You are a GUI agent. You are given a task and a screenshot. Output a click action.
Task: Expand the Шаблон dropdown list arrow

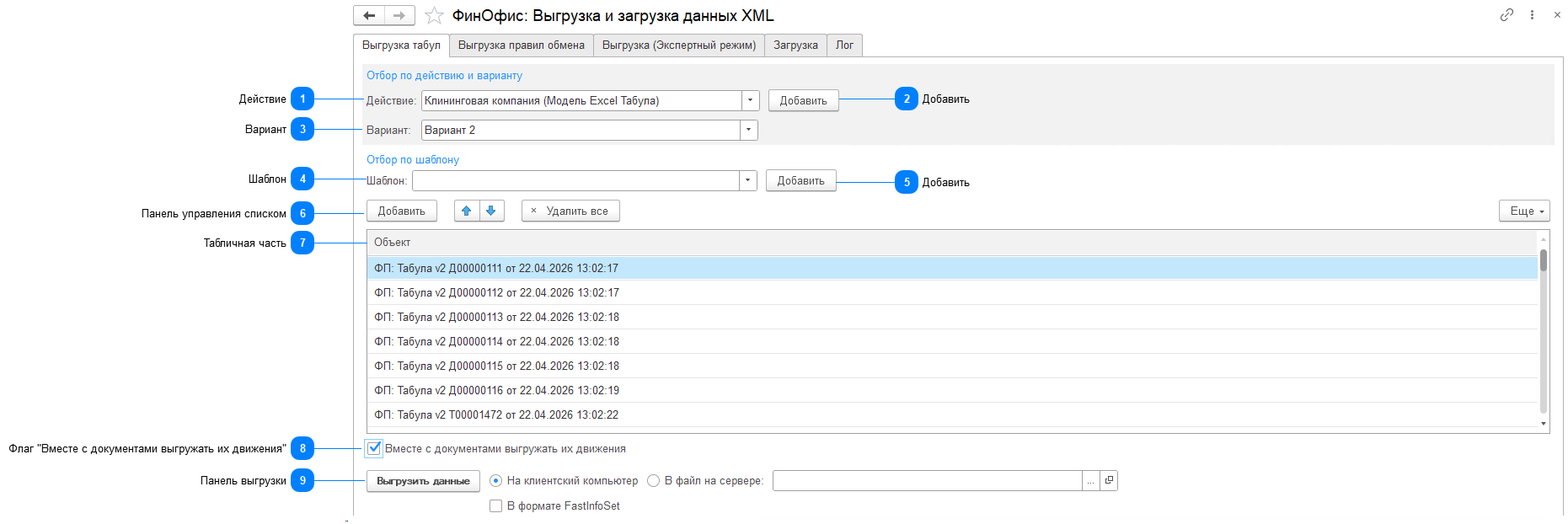click(747, 180)
